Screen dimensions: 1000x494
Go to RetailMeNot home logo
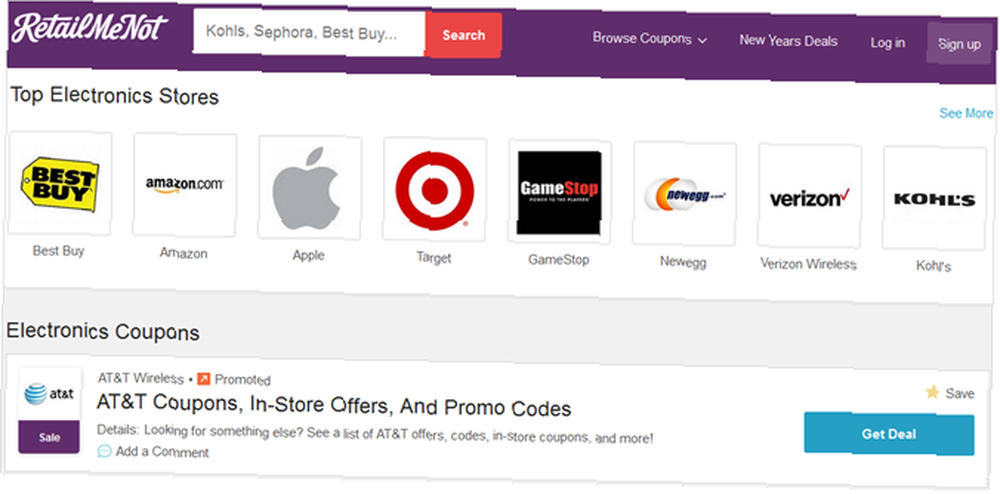(89, 29)
